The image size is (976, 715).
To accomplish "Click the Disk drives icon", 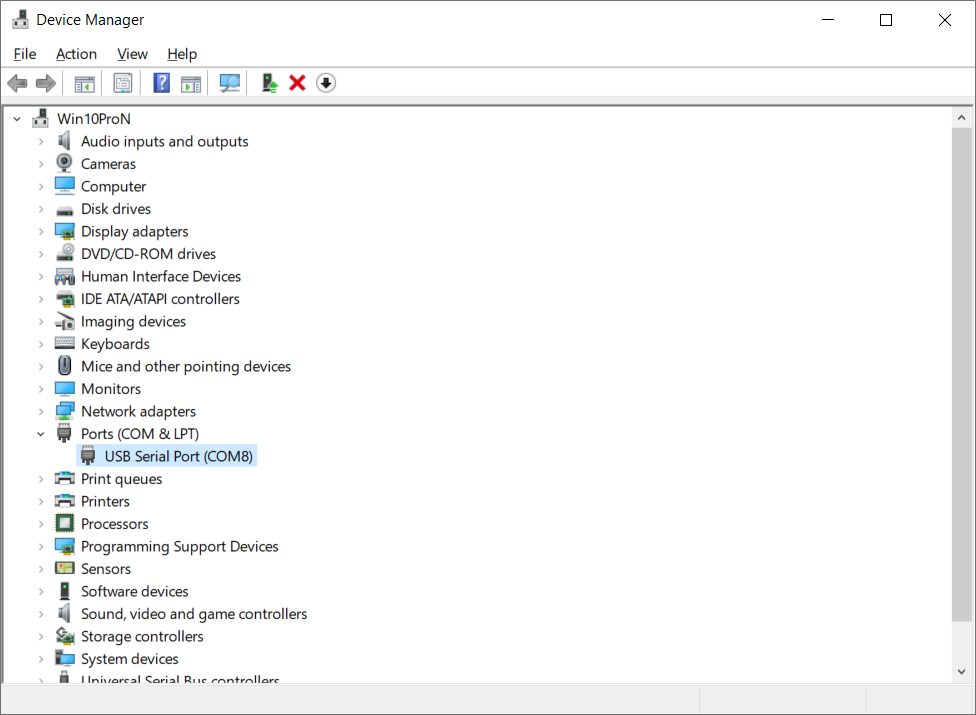I will [64, 210].
